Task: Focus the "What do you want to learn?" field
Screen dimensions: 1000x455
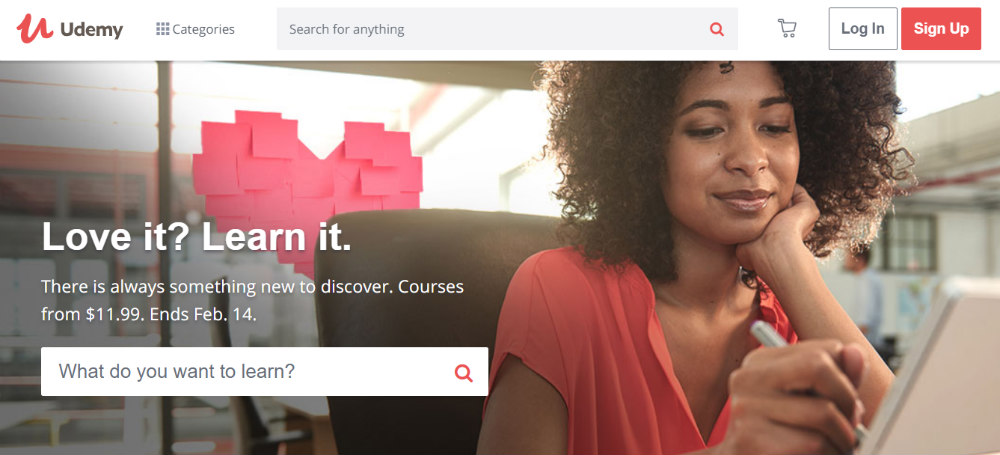Action: pos(265,371)
